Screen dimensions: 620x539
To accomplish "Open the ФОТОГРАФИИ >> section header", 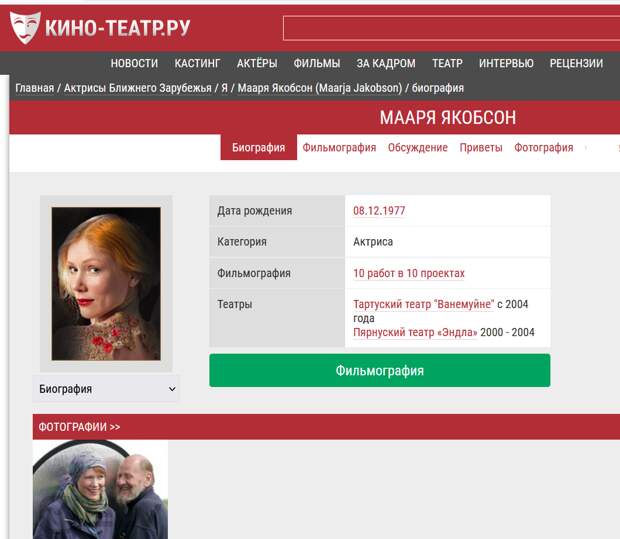I will coord(79,427).
